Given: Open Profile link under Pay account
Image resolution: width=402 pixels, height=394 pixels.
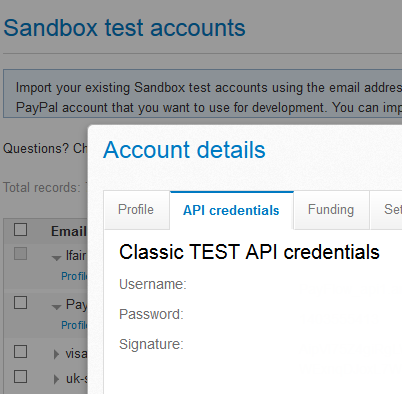Looking at the screenshot, I should click(x=74, y=325).
